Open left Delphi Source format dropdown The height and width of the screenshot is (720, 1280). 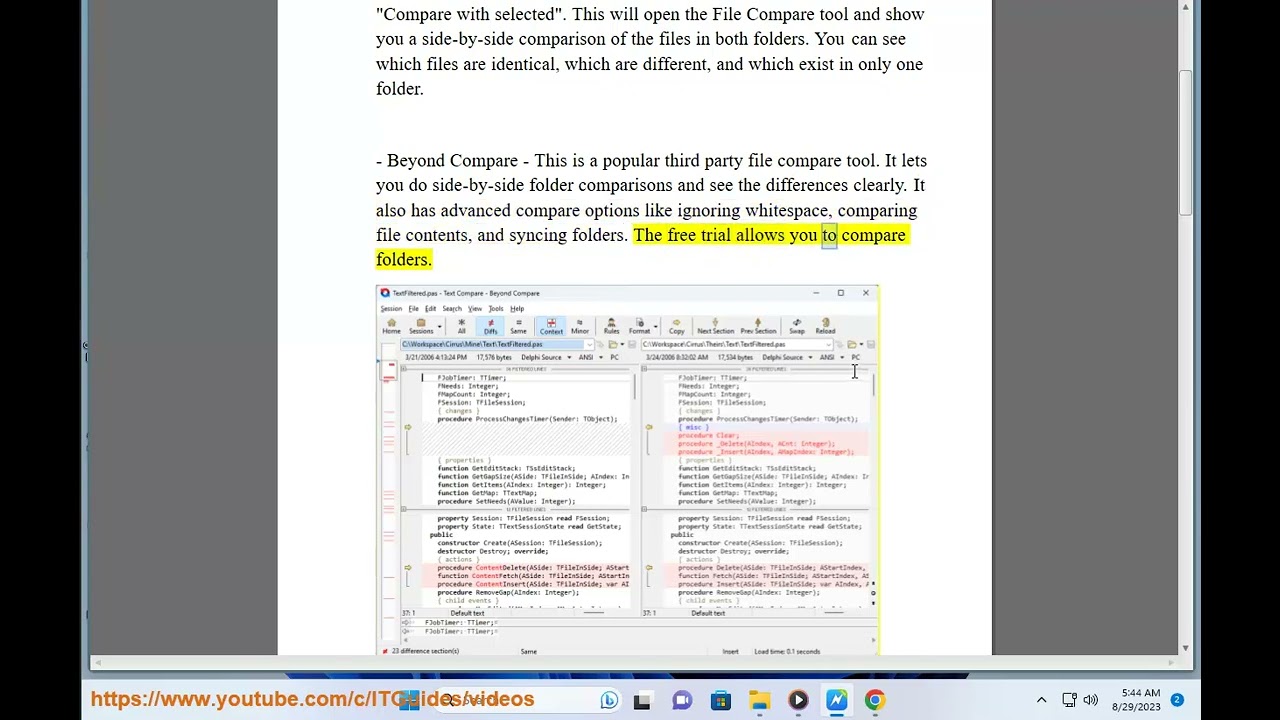click(x=569, y=357)
